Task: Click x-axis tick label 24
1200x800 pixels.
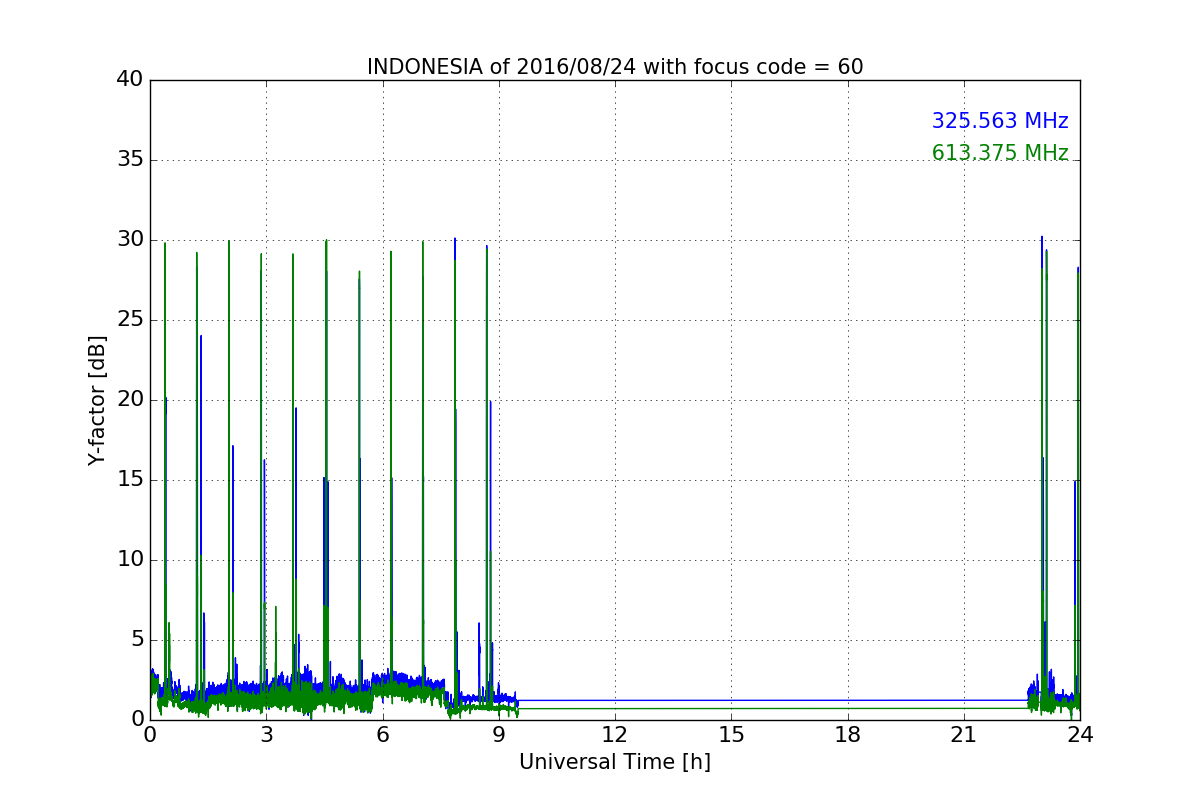Action: [x=1080, y=734]
